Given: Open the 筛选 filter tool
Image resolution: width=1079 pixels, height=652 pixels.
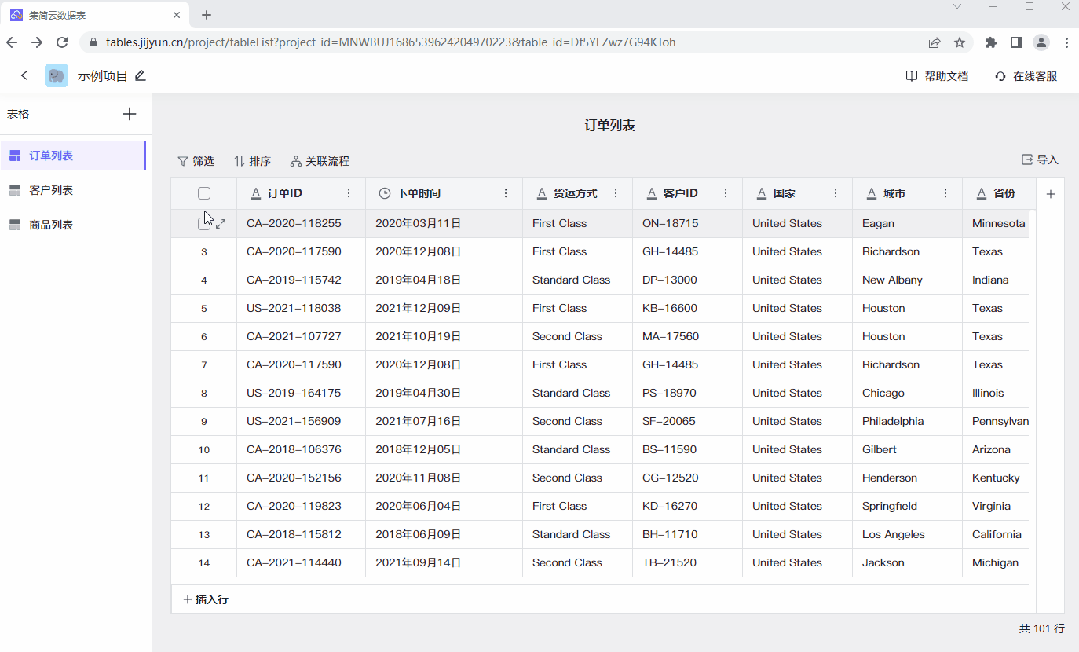Looking at the screenshot, I should click(x=196, y=161).
